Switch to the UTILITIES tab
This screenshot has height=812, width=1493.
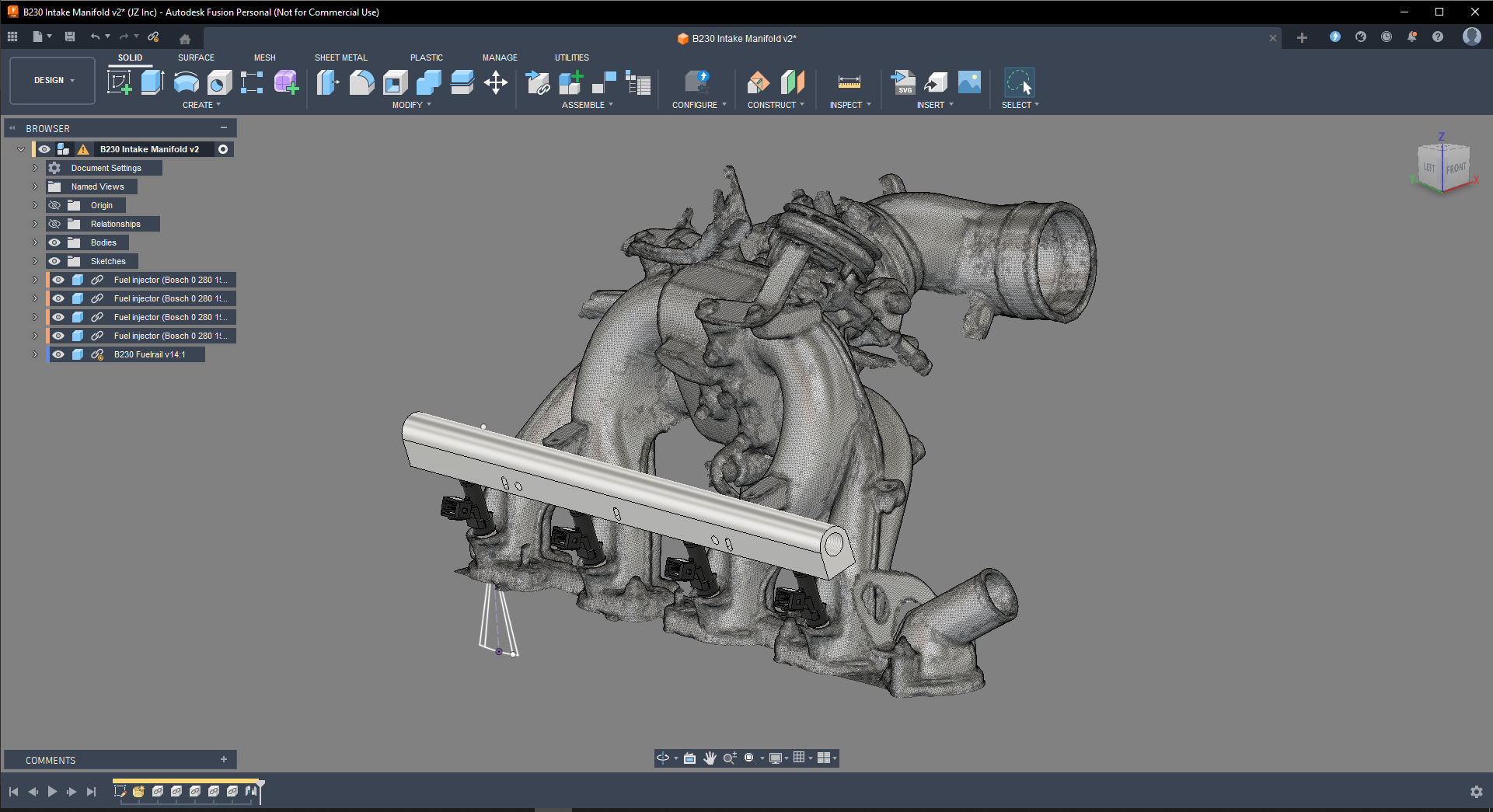(x=572, y=58)
